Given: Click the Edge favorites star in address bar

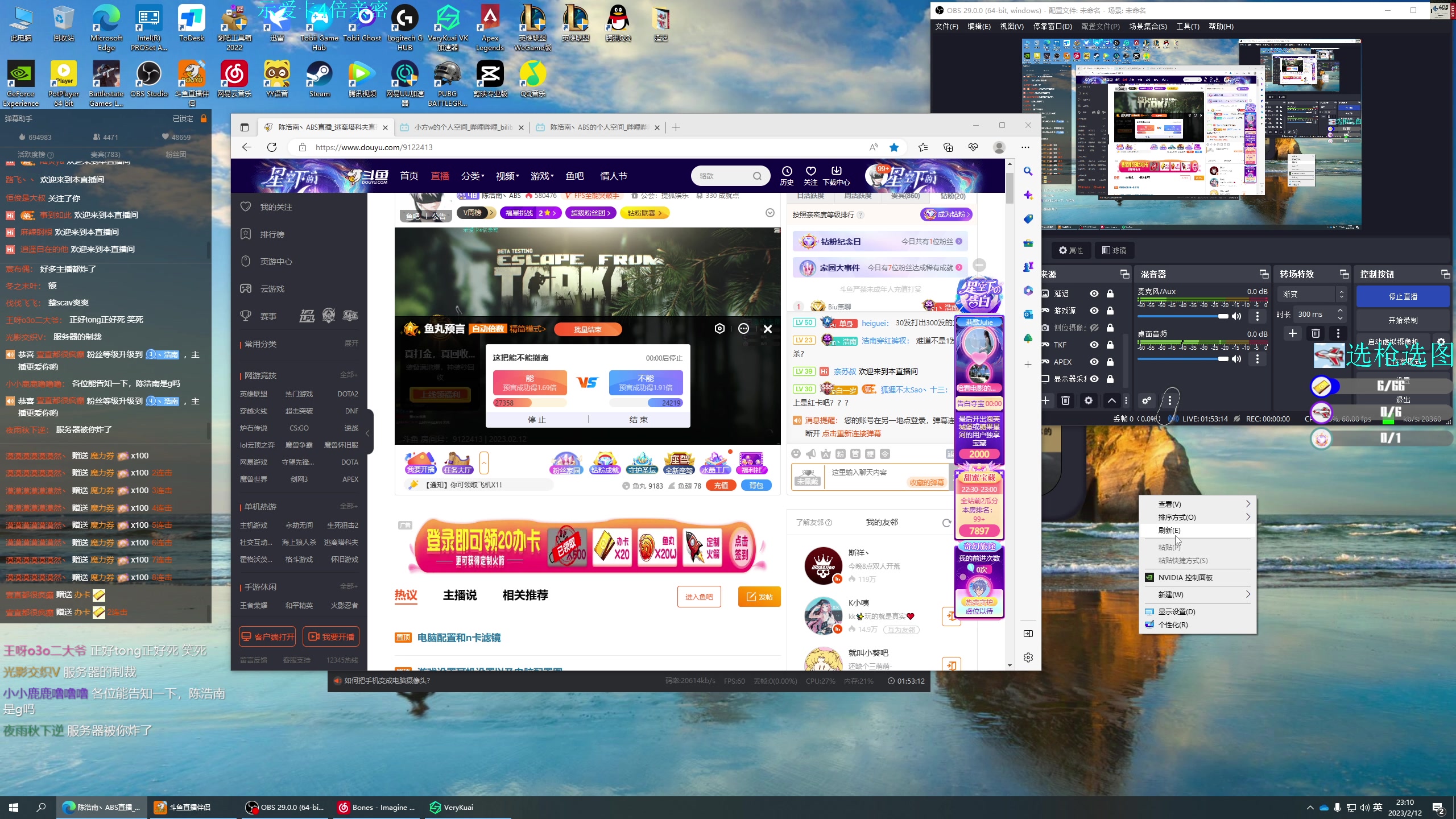Looking at the screenshot, I should (894, 147).
